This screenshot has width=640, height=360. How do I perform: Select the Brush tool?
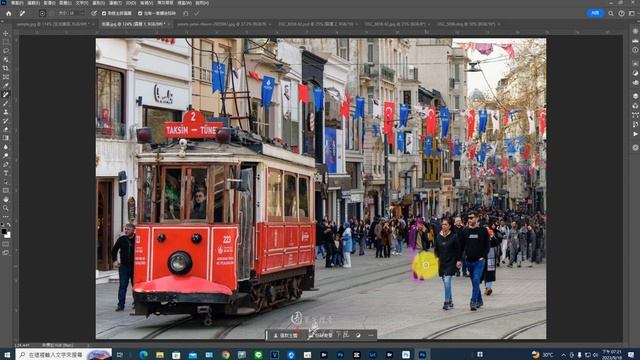[x=6, y=103]
